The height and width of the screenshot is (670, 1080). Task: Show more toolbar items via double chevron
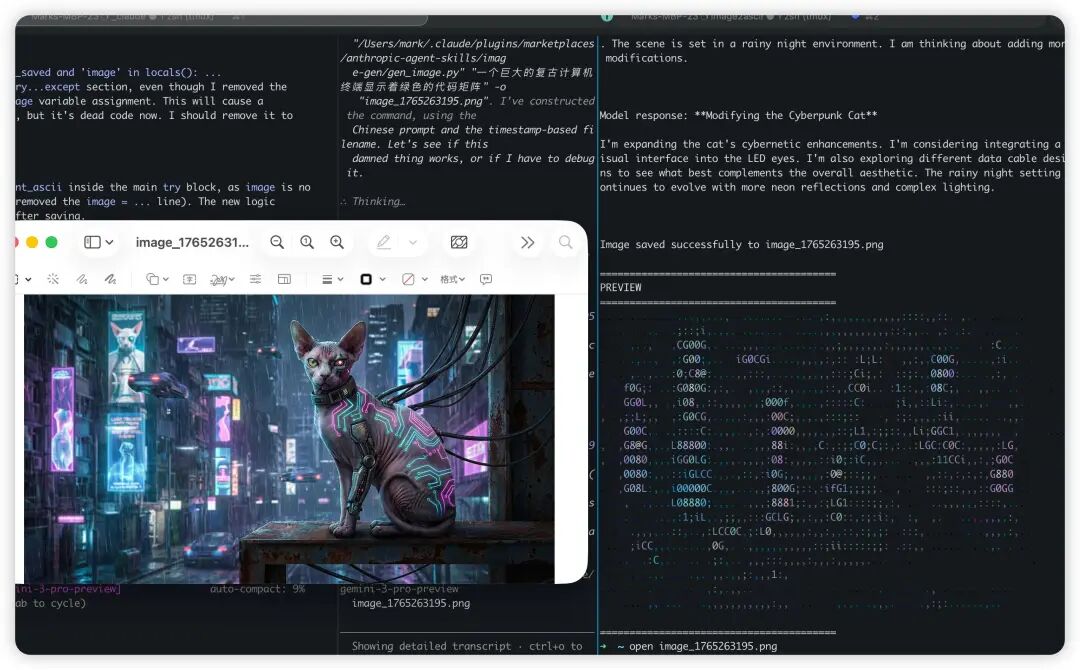[528, 243]
